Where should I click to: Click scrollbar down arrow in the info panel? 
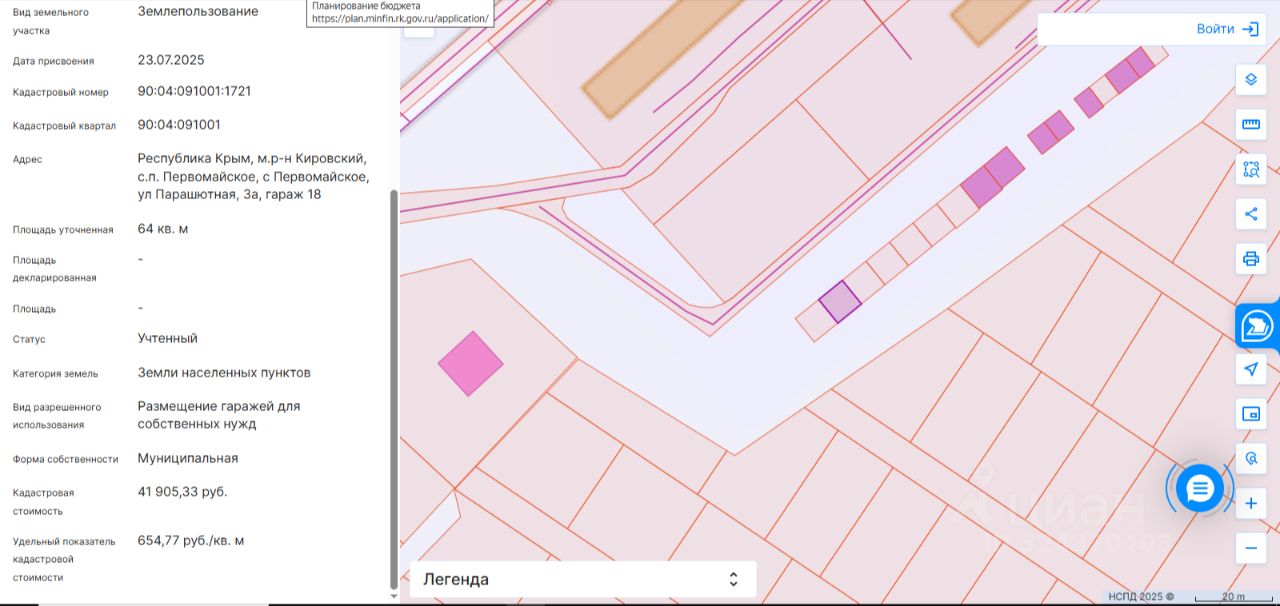pyautogui.click(x=393, y=596)
